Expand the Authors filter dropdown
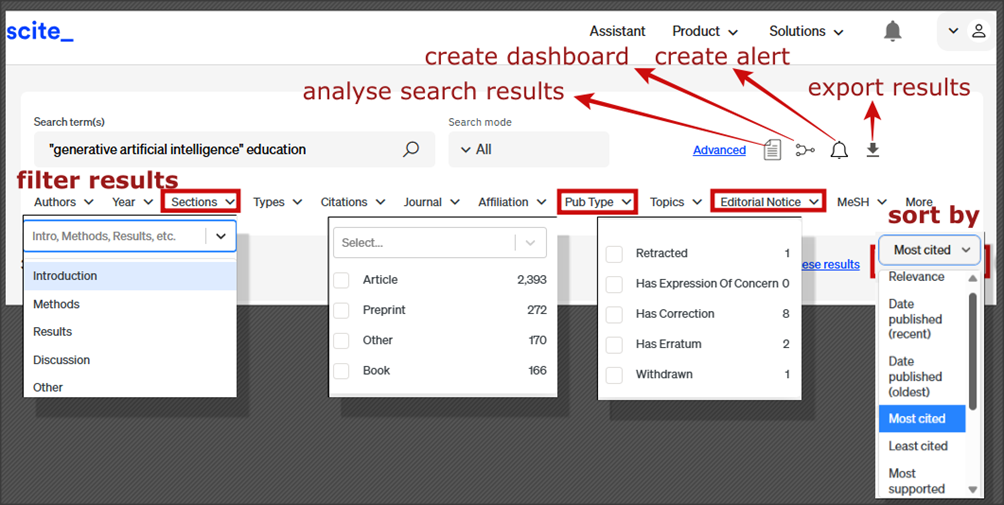1004x505 pixels. 64,202
